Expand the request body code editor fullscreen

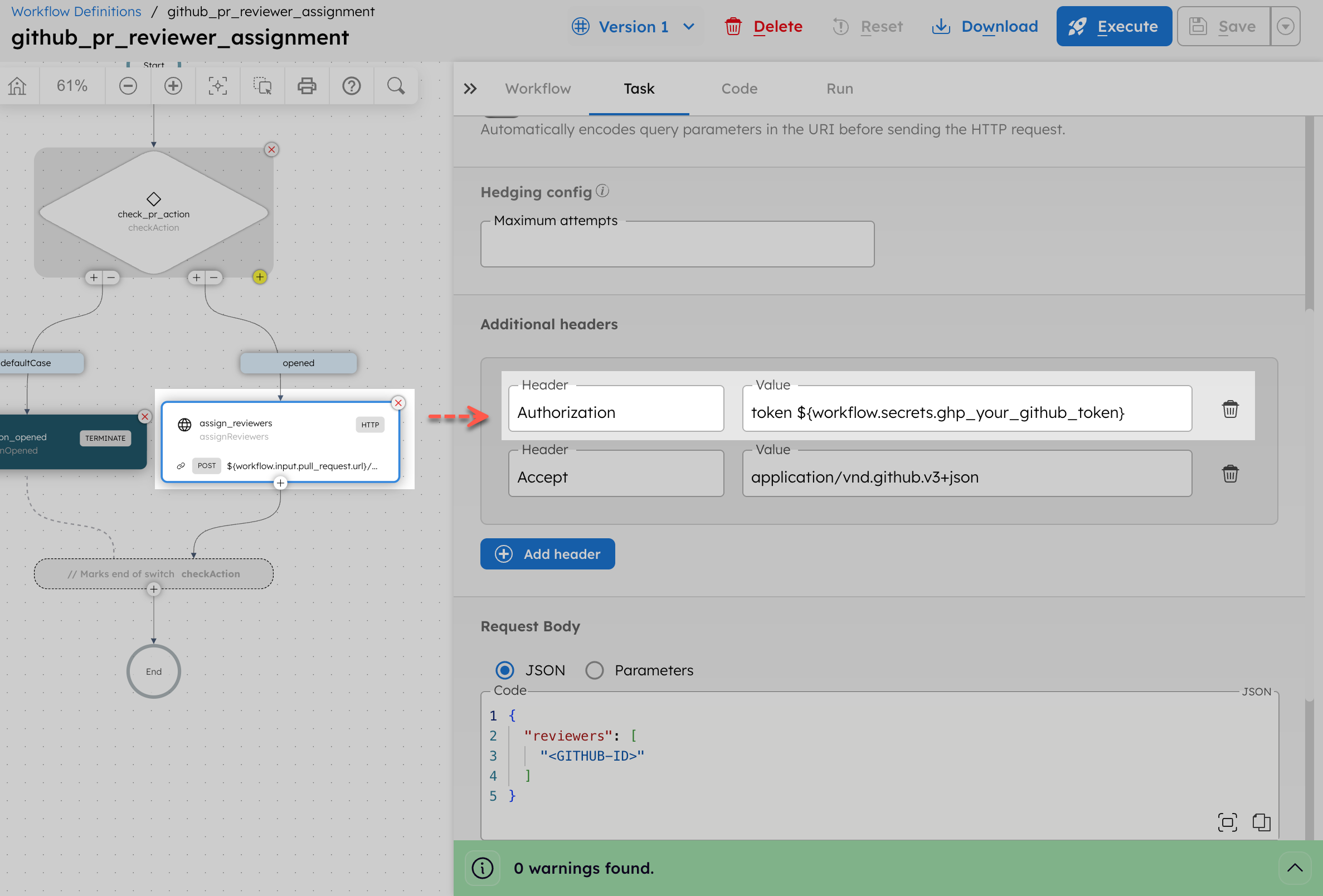(1227, 822)
